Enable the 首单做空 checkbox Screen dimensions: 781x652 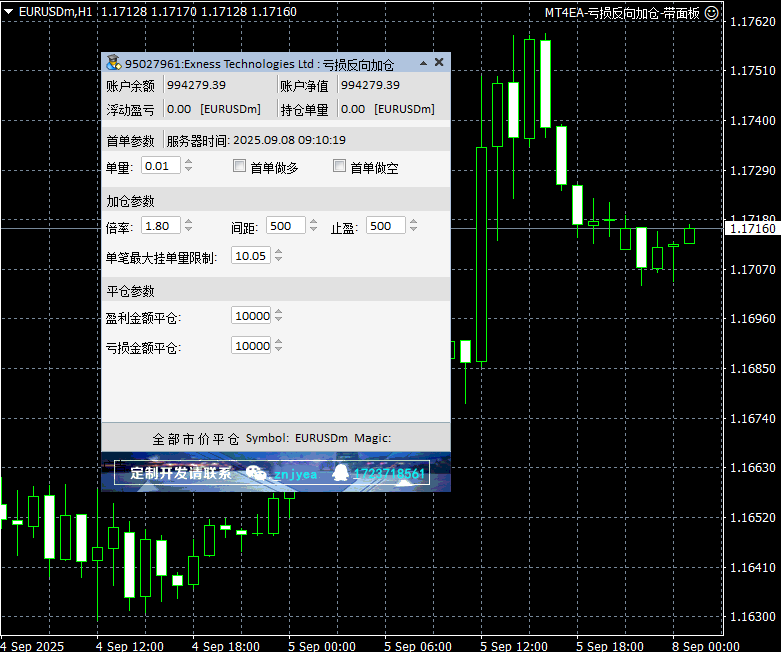click(339, 167)
